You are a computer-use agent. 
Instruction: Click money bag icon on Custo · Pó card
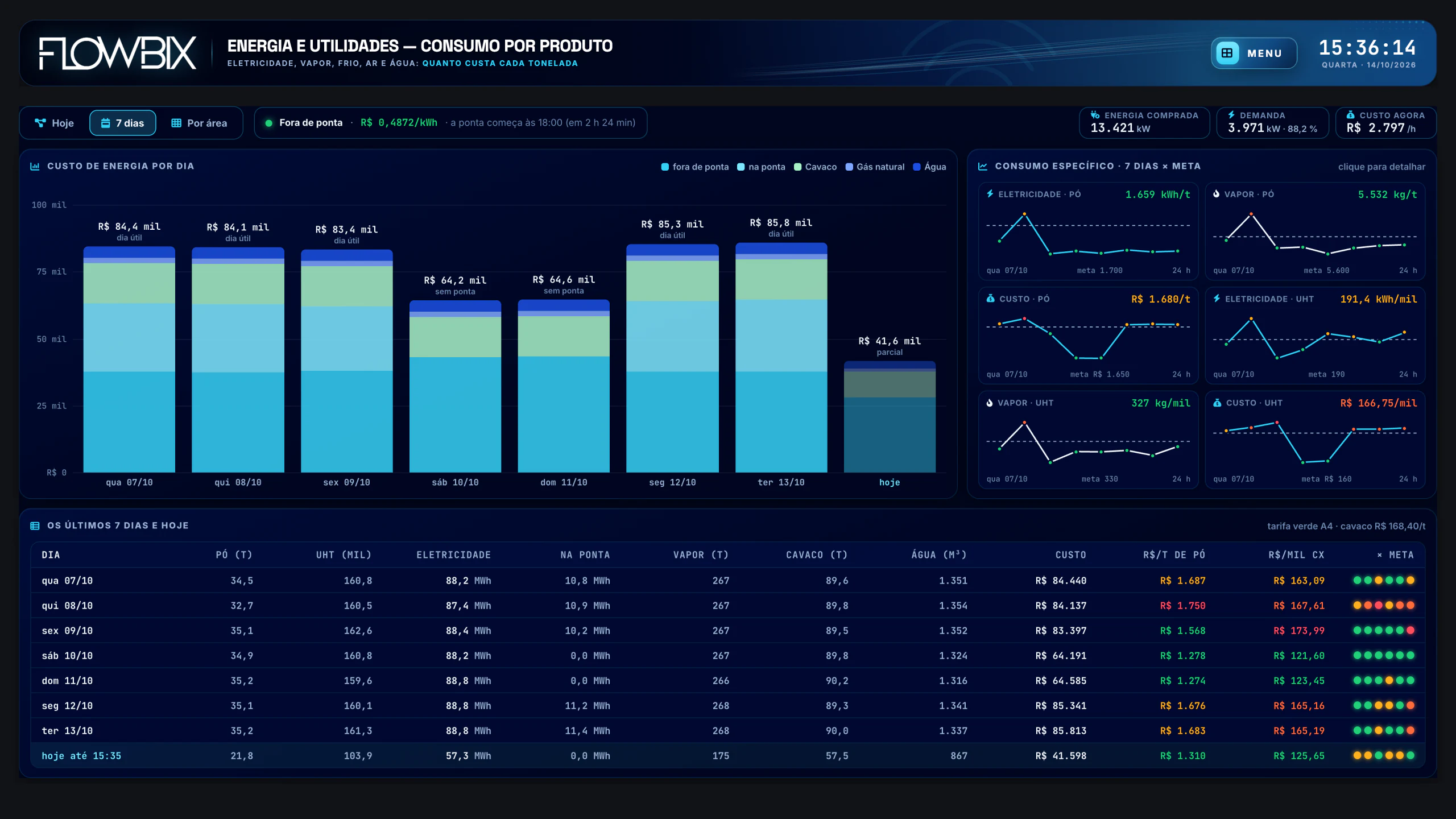(x=991, y=299)
